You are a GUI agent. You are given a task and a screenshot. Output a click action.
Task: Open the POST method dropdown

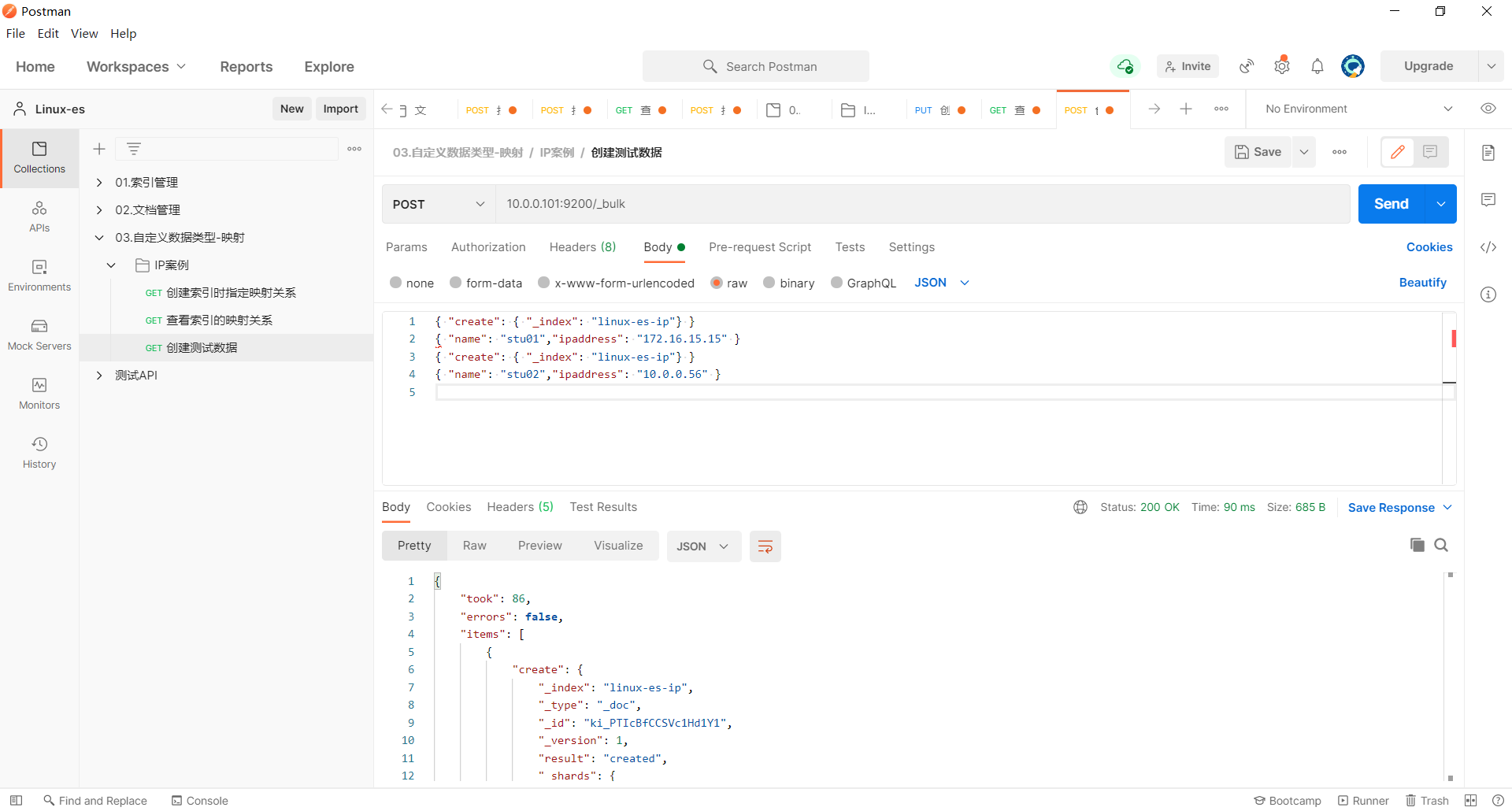(438, 204)
